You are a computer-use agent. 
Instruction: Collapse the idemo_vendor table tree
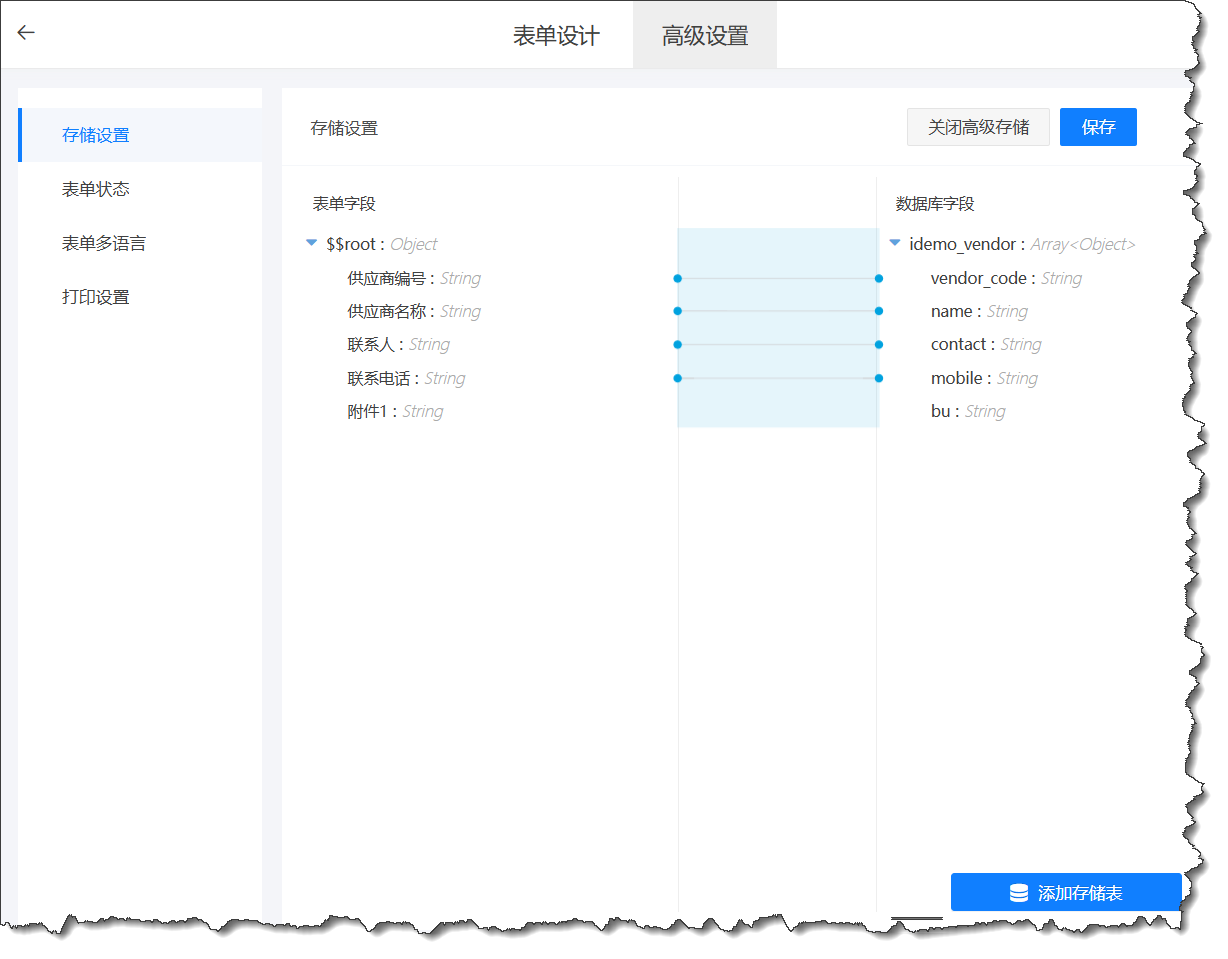coord(893,243)
